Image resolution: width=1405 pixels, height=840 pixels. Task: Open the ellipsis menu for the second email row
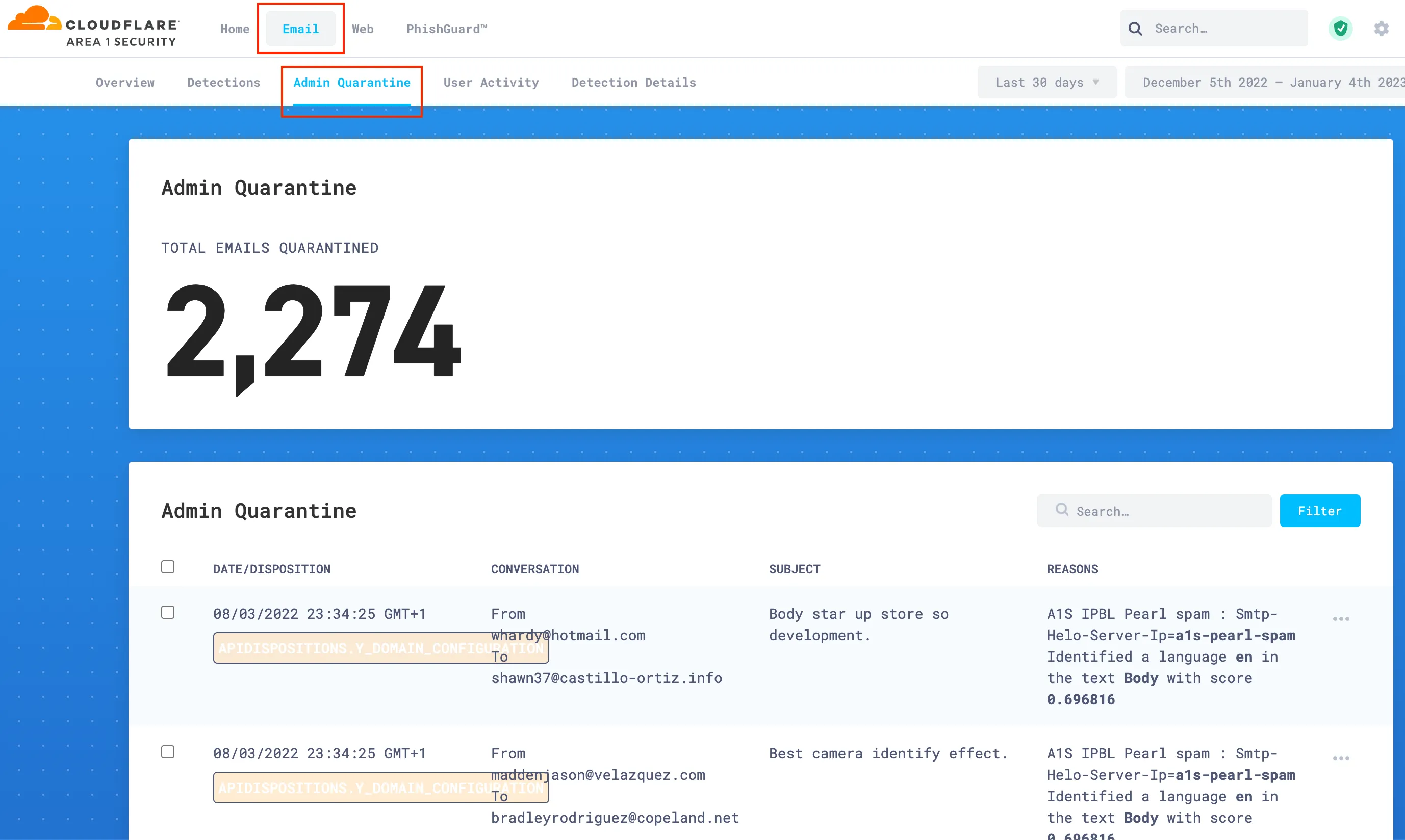(x=1341, y=758)
